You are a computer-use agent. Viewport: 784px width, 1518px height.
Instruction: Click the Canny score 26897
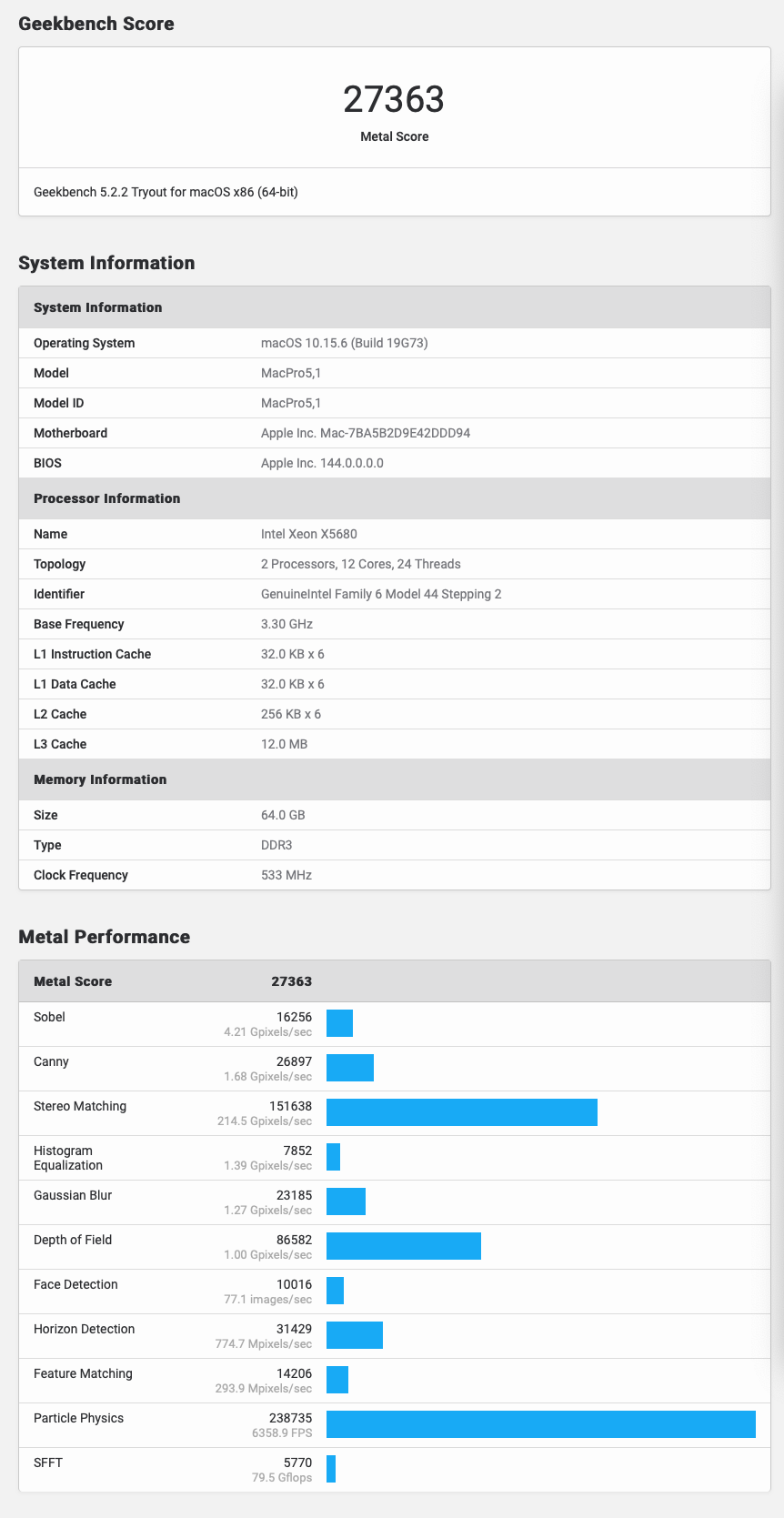[x=294, y=1061]
